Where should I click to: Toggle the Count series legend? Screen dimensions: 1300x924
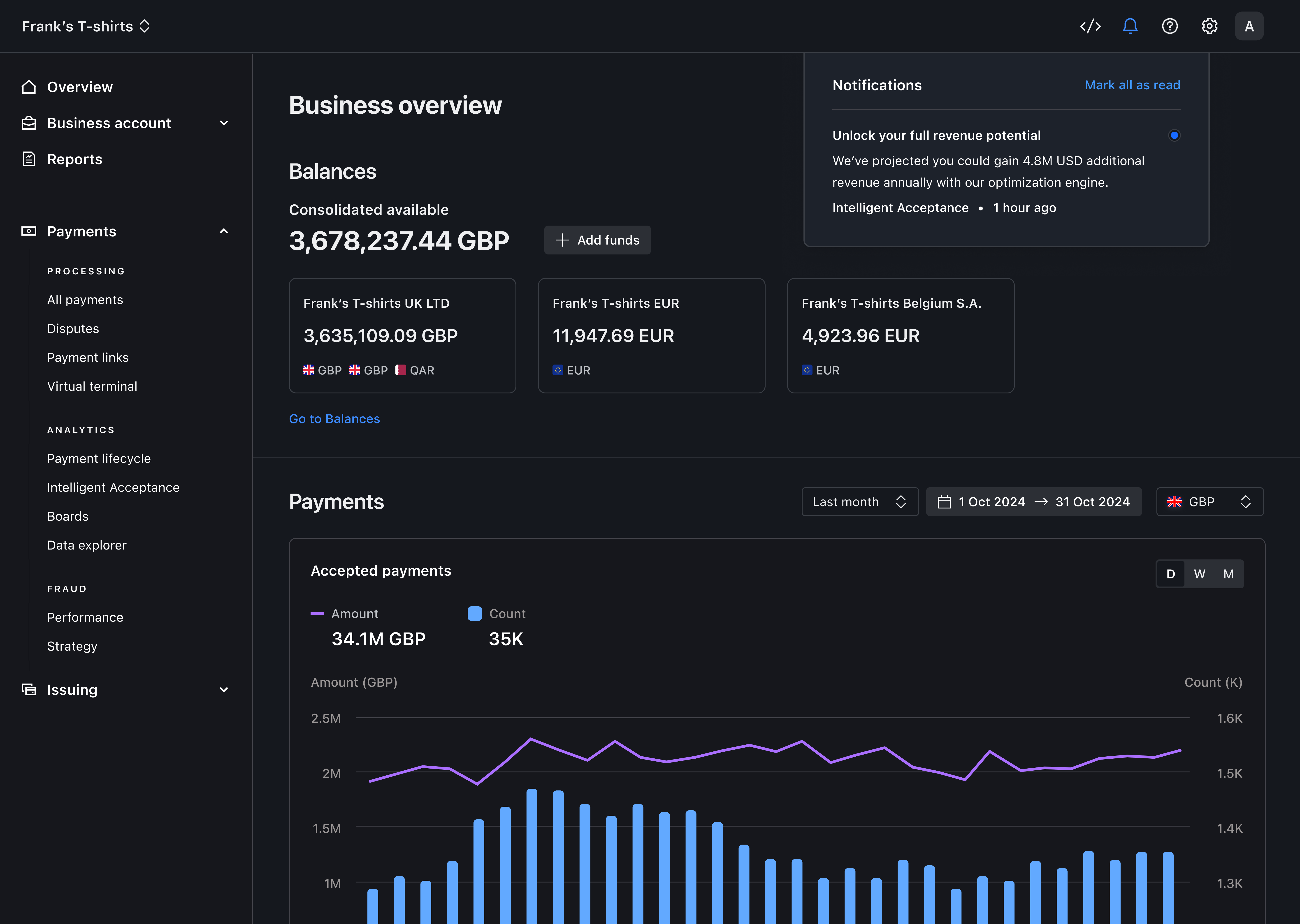pos(496,613)
